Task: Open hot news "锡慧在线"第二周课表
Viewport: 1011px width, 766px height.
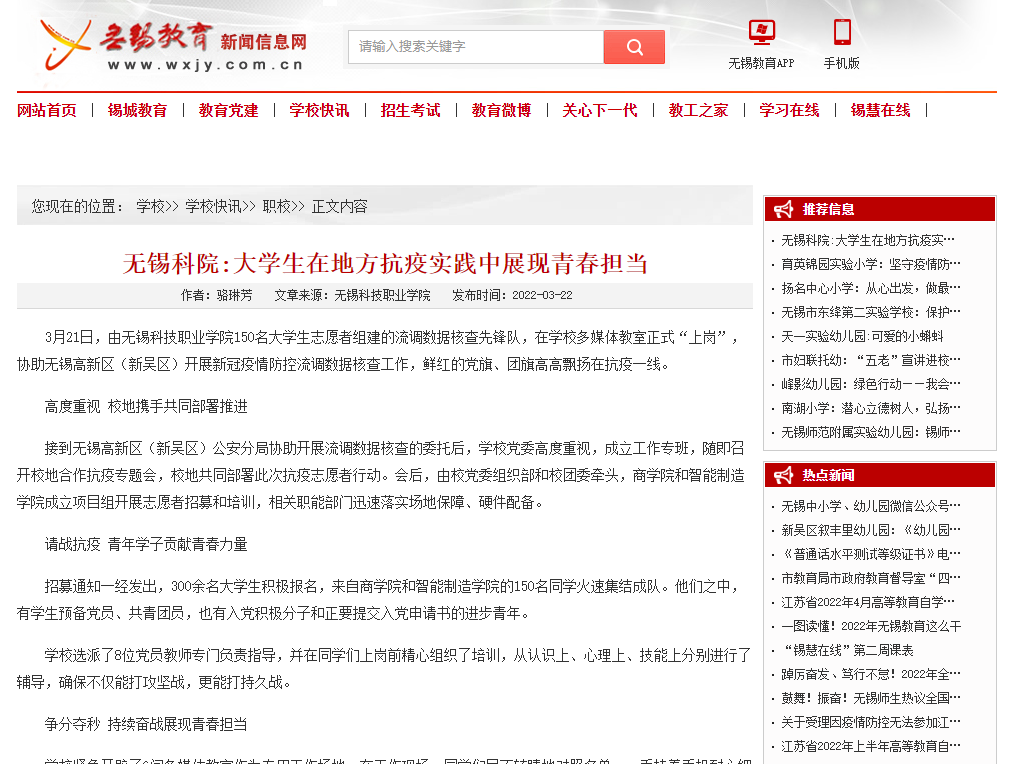Action: 847,651
